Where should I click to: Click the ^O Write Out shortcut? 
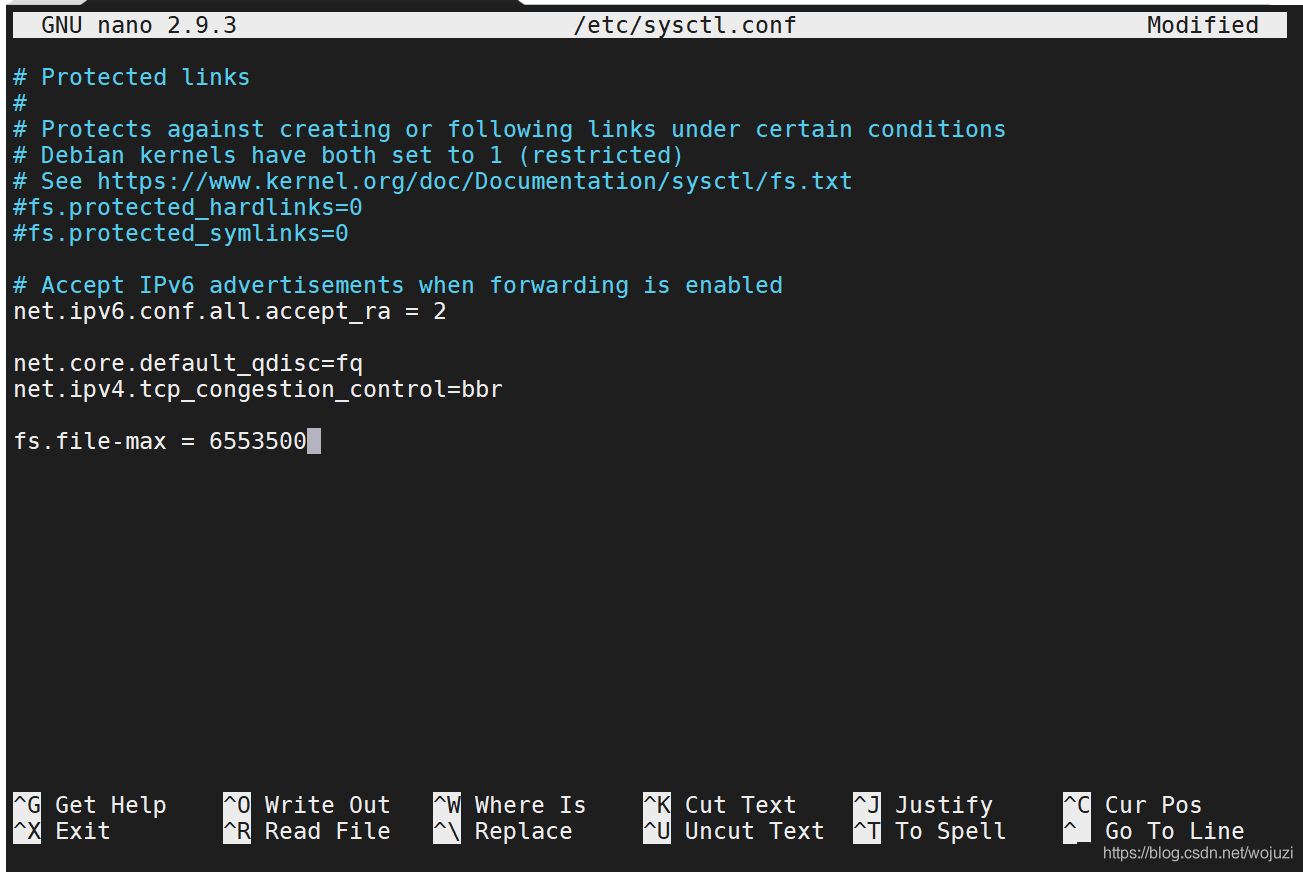click(x=307, y=805)
